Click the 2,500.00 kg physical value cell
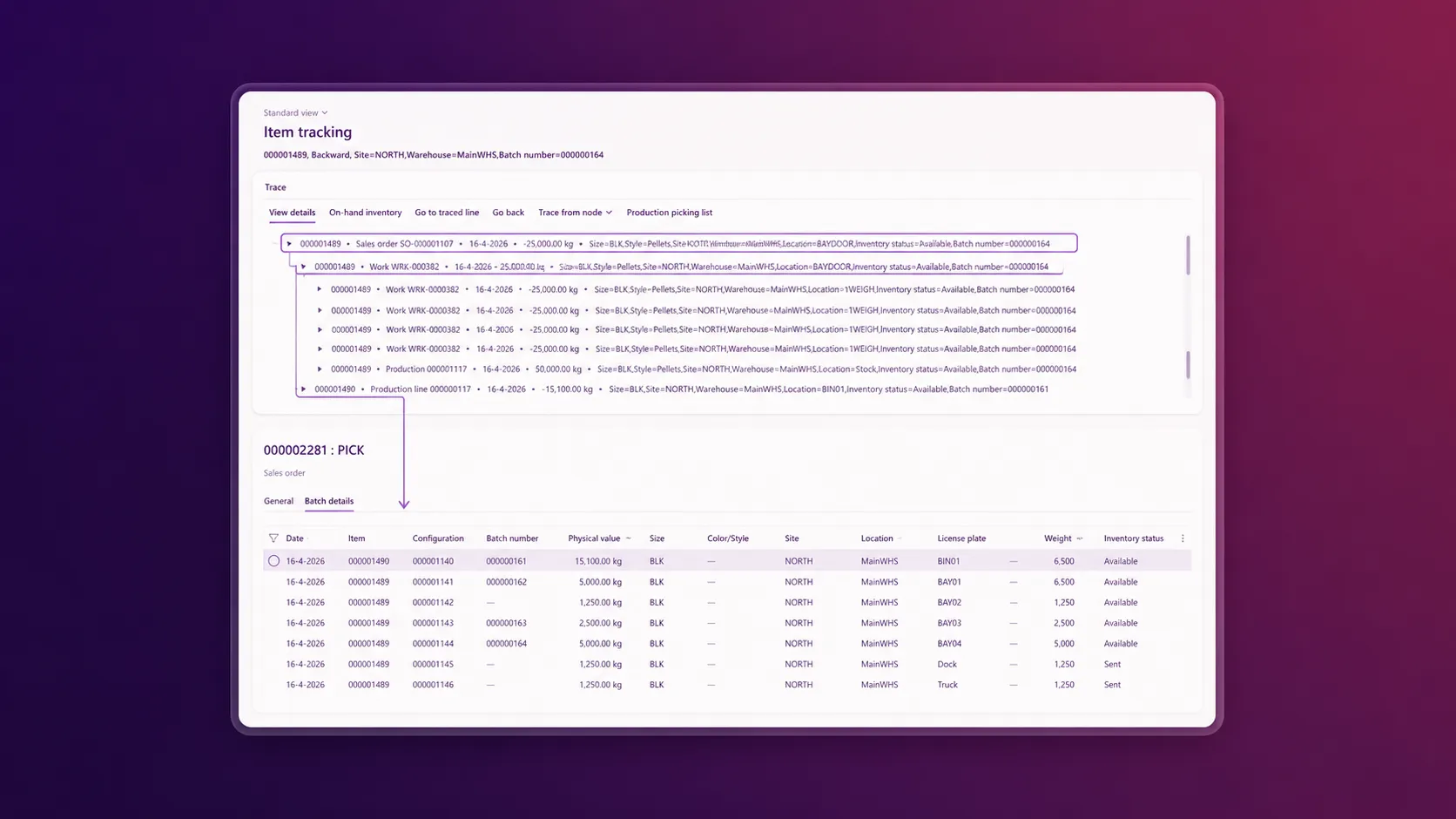The height and width of the screenshot is (819, 1456). pos(600,623)
